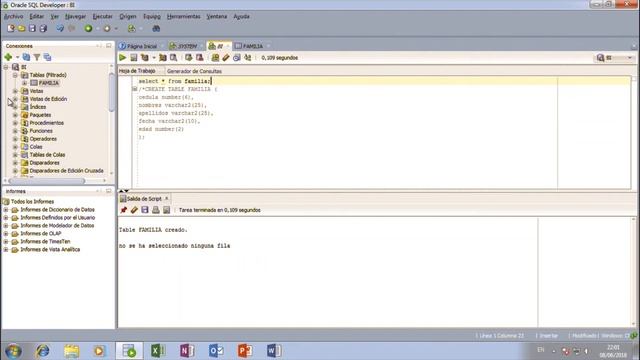Click the Run Script icon in worksheet toolbar

click(x=133, y=58)
